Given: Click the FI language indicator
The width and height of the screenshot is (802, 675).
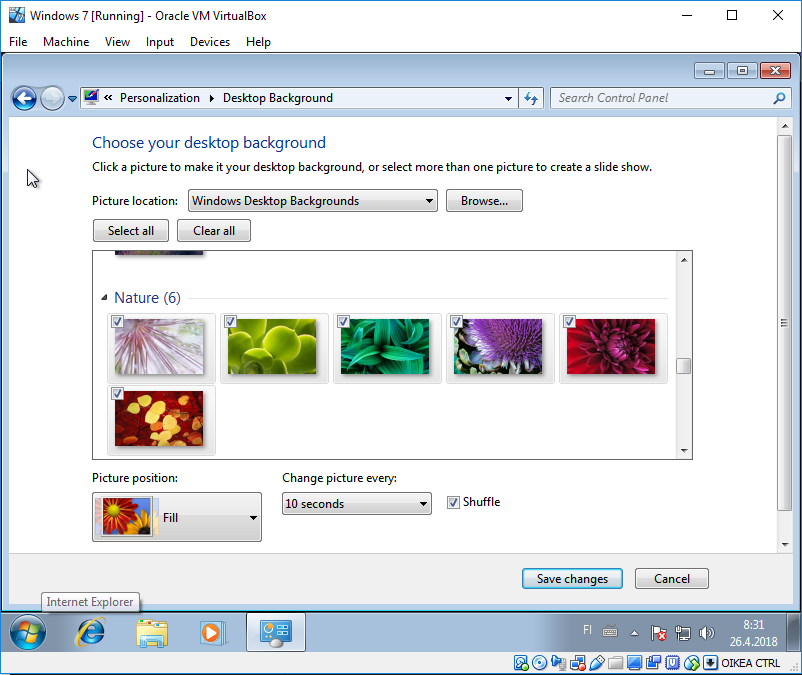Looking at the screenshot, I should (x=587, y=630).
